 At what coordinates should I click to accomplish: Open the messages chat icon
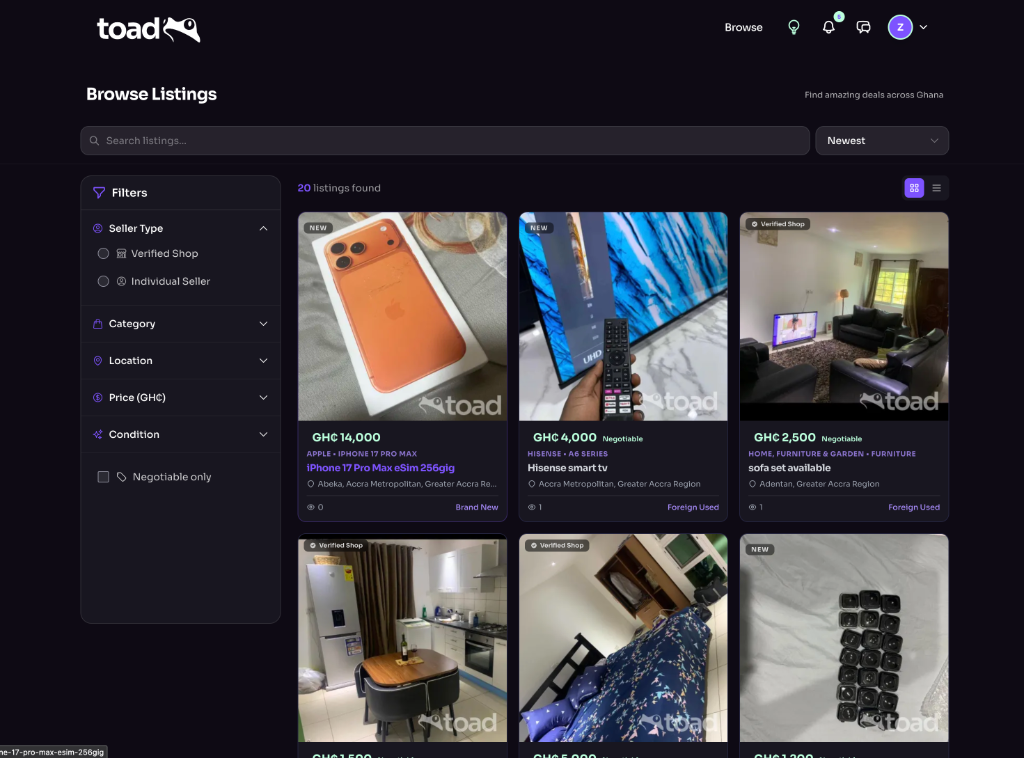click(x=863, y=27)
